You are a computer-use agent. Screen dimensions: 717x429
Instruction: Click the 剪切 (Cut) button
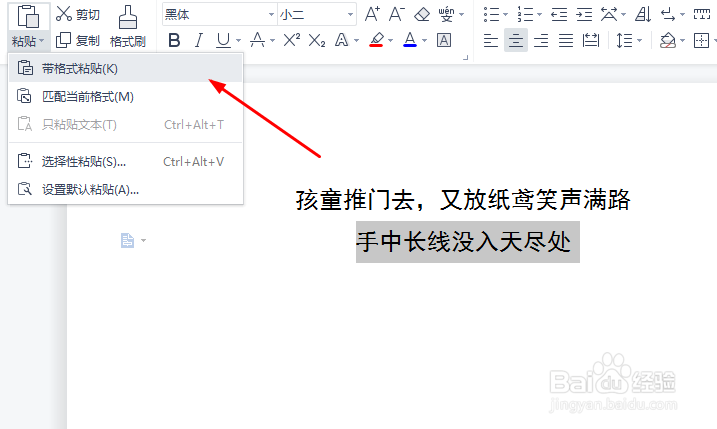[x=77, y=14]
